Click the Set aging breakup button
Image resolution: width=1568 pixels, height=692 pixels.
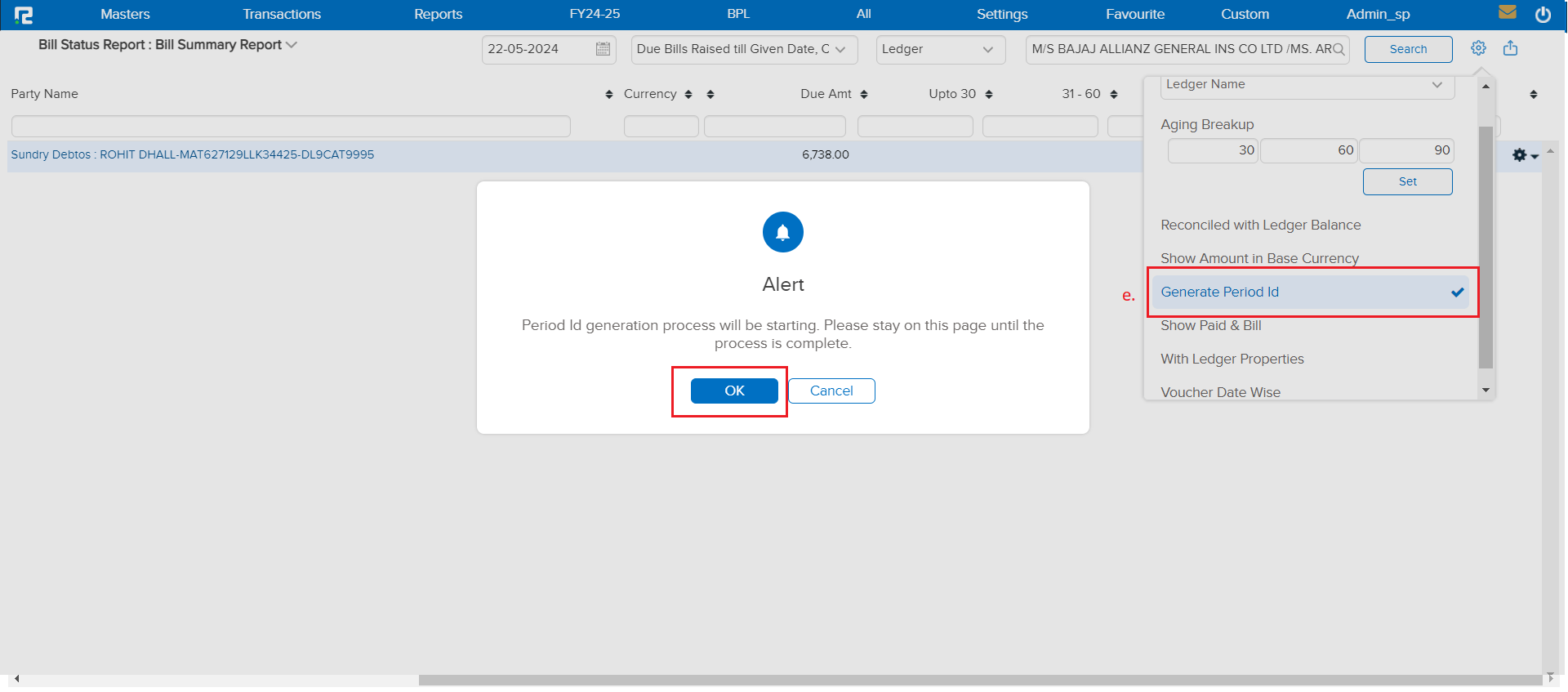[x=1407, y=182]
